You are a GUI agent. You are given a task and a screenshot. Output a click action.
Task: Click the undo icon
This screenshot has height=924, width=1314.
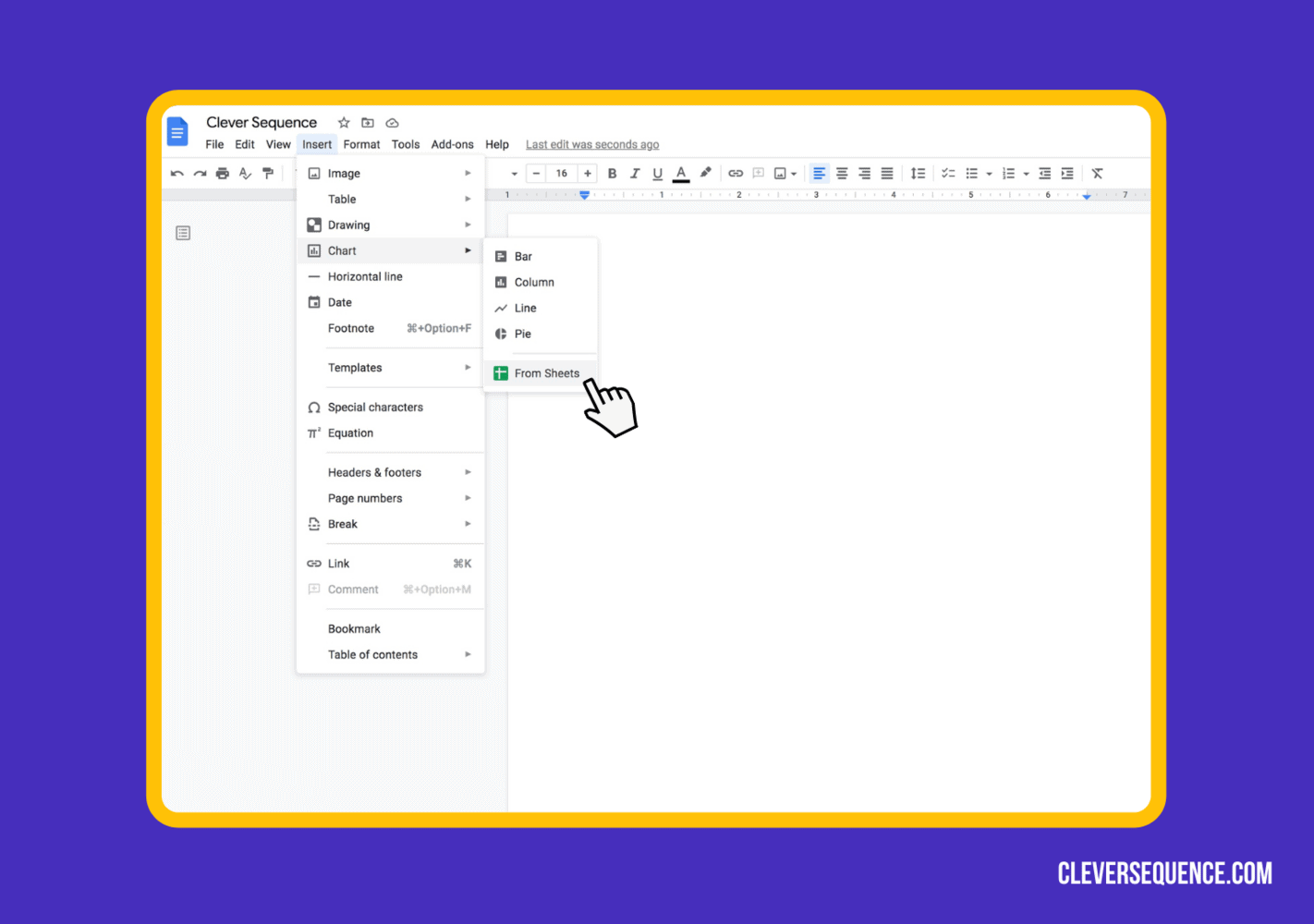pyautogui.click(x=176, y=173)
